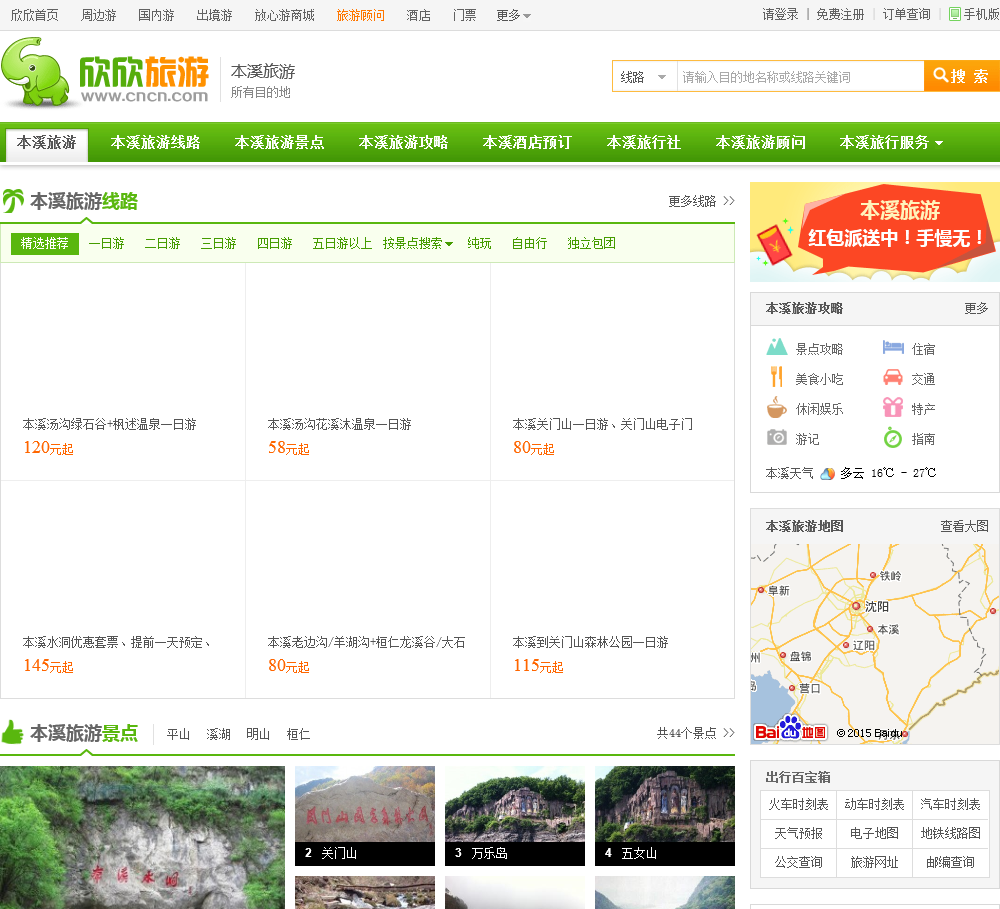Image resolution: width=1000 pixels, height=909 pixels.
Task: Open the car icon for 交通
Action: tap(893, 378)
